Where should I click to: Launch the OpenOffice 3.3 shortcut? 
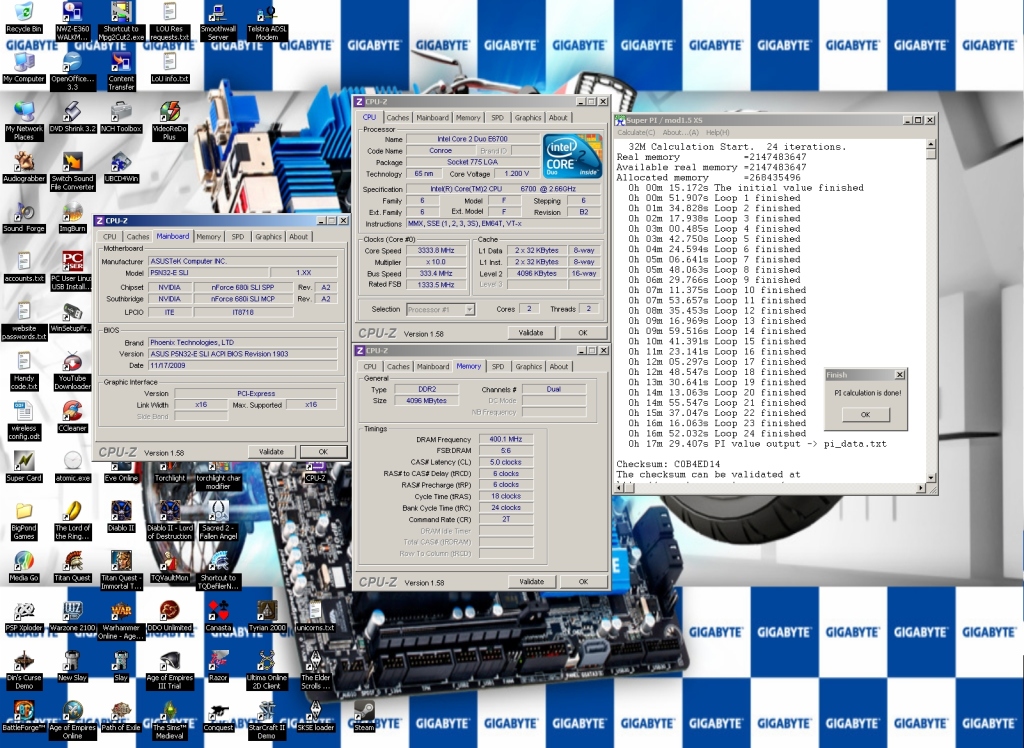[x=72, y=71]
